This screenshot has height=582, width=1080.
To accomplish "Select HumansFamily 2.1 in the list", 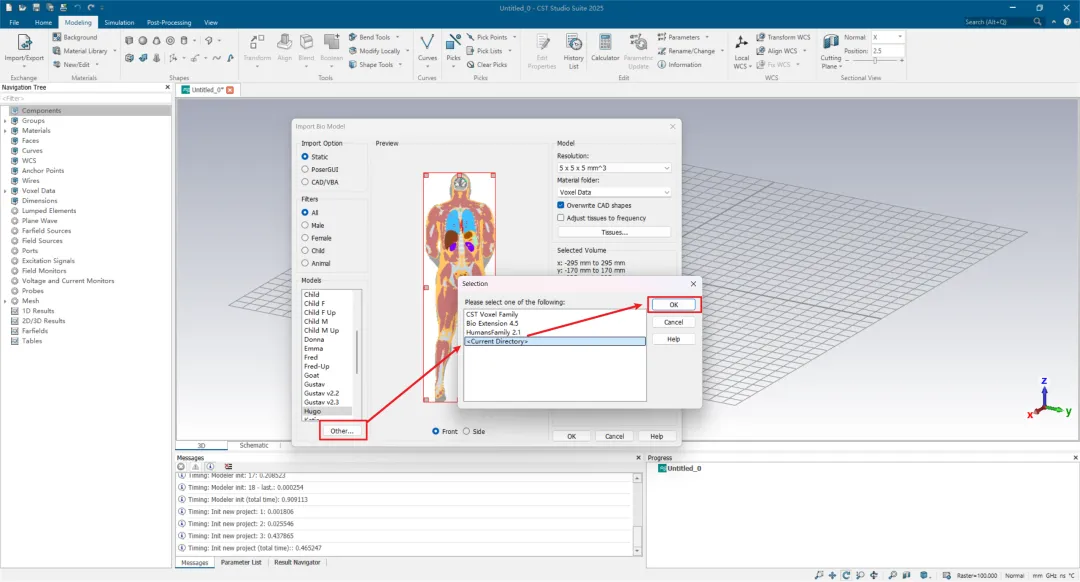I will (492, 332).
